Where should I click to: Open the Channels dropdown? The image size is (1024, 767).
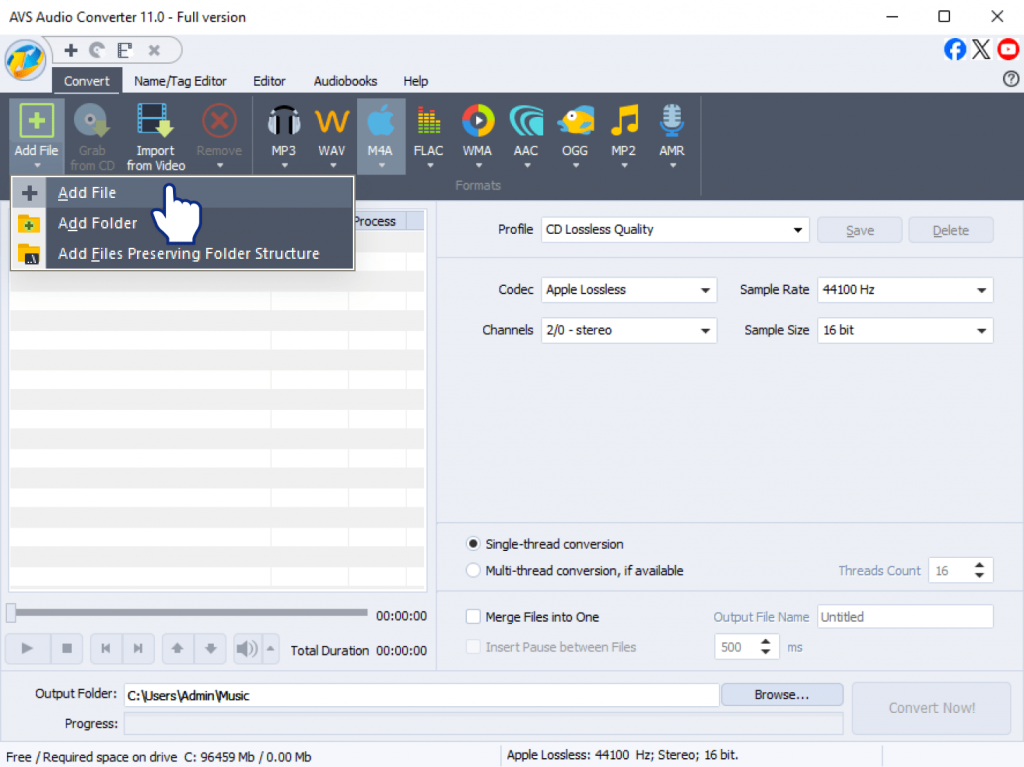point(628,331)
